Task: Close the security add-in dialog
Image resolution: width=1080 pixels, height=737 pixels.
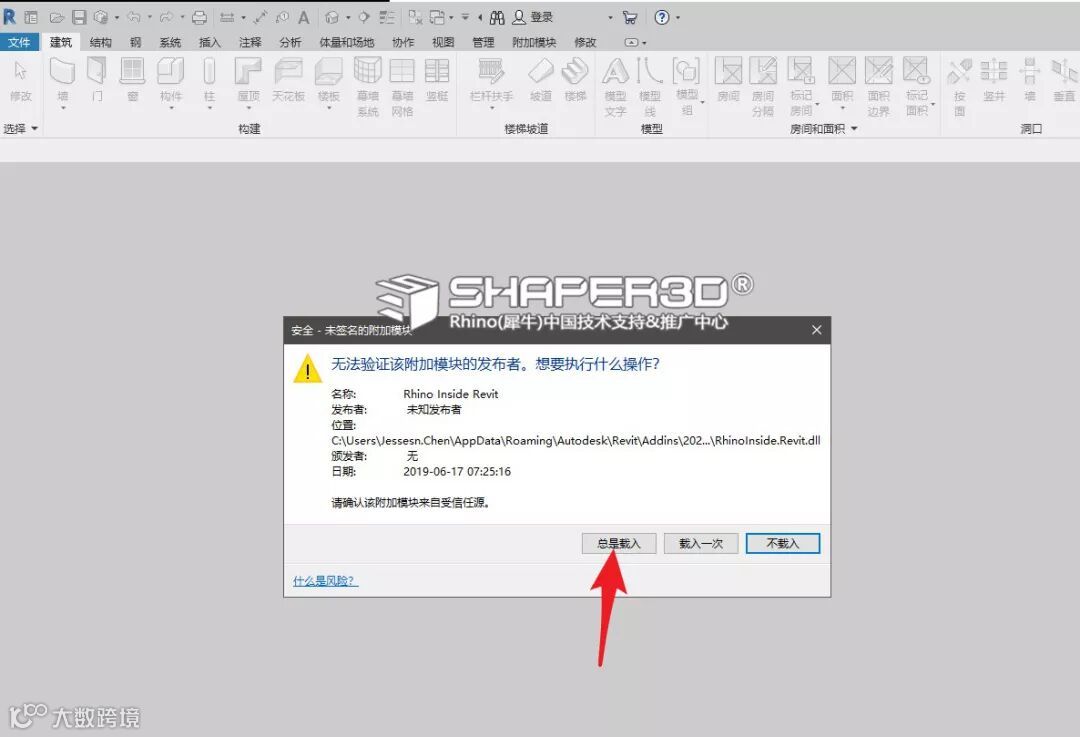Action: [x=816, y=330]
